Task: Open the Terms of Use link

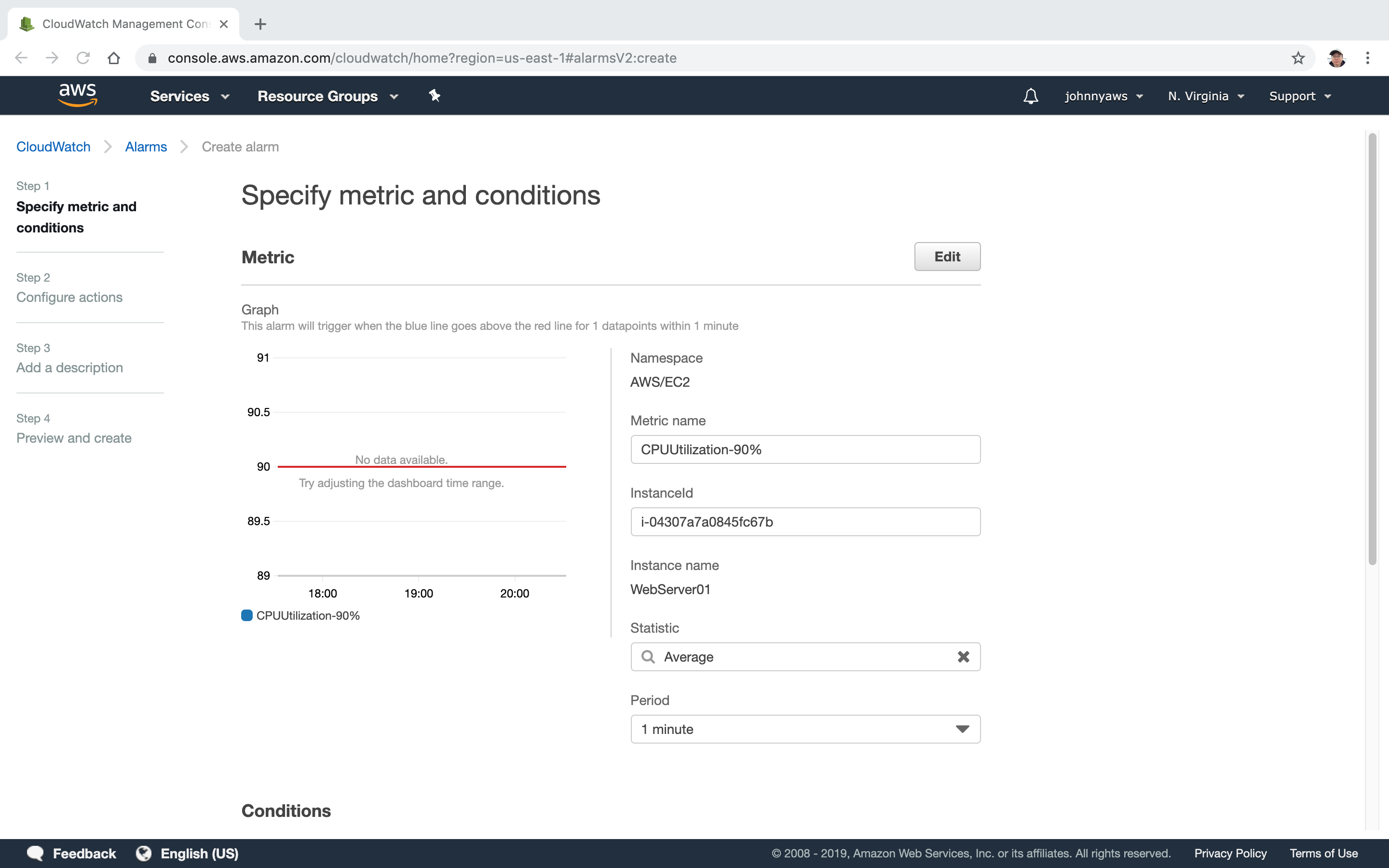Action: coord(1323,854)
